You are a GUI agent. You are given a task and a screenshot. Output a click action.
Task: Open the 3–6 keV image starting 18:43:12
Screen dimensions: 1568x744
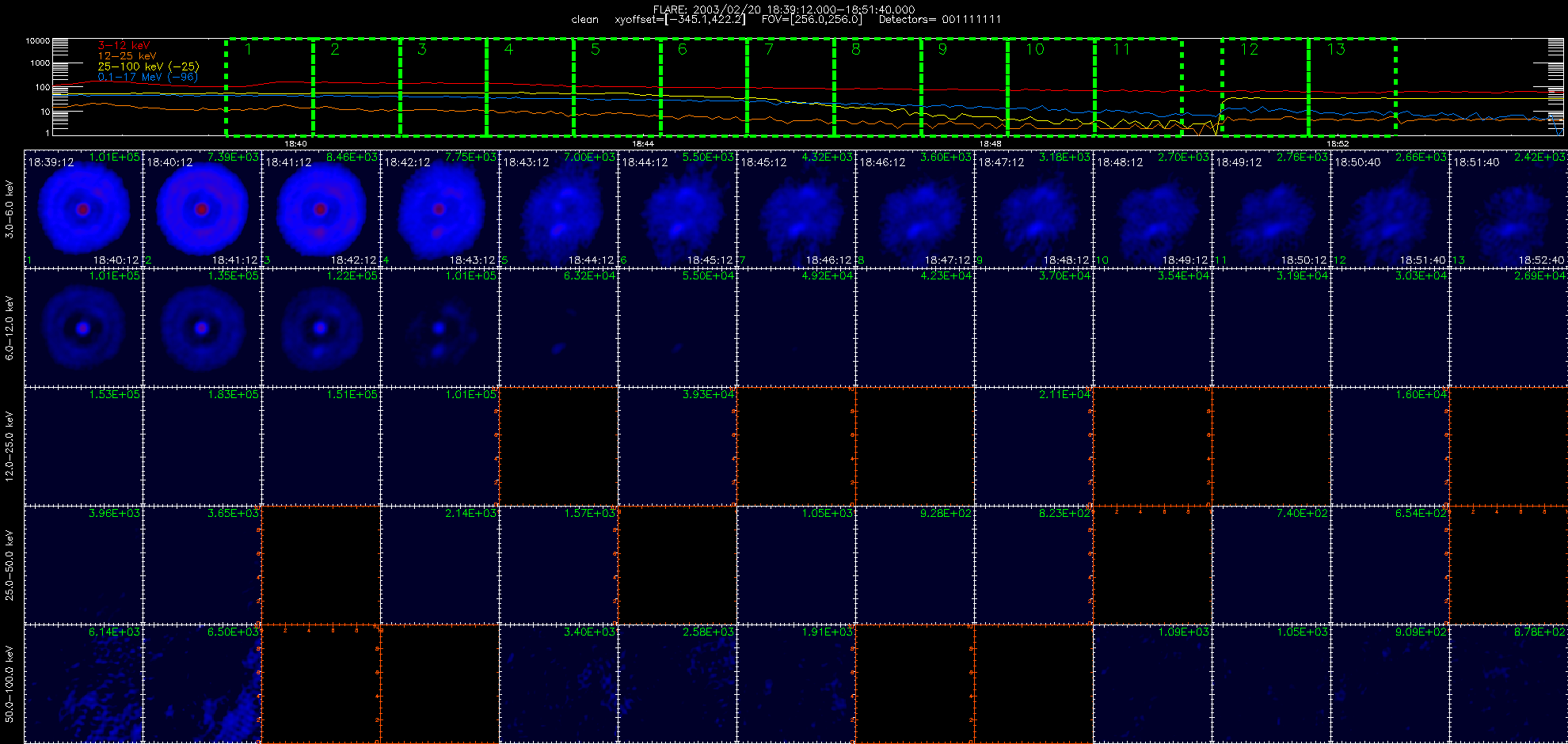pos(558,209)
